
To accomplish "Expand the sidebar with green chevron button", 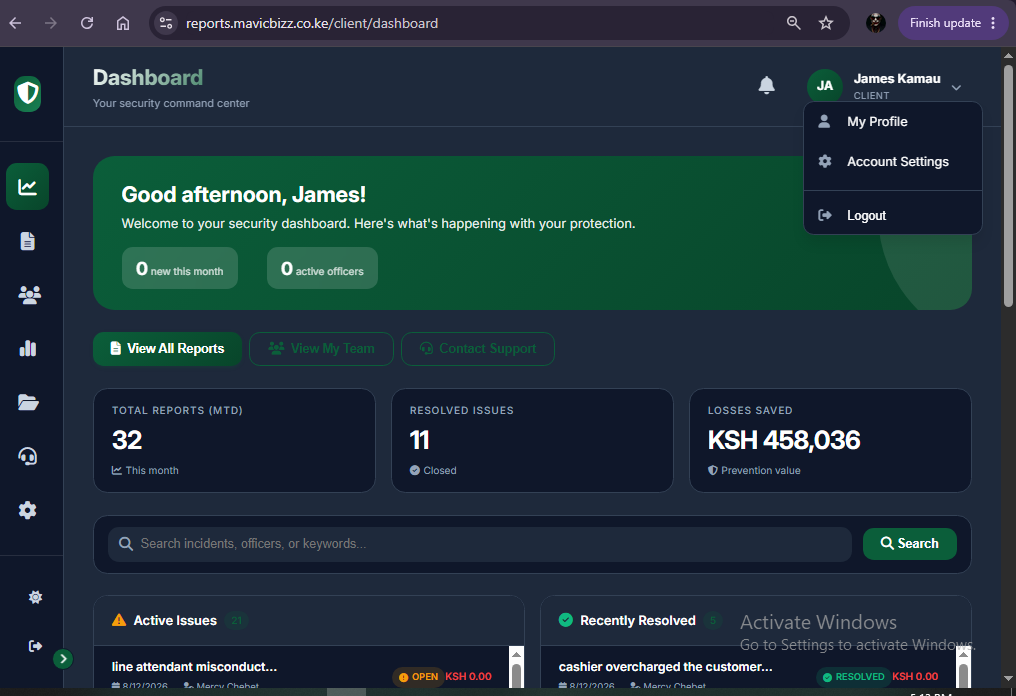I will [63, 659].
